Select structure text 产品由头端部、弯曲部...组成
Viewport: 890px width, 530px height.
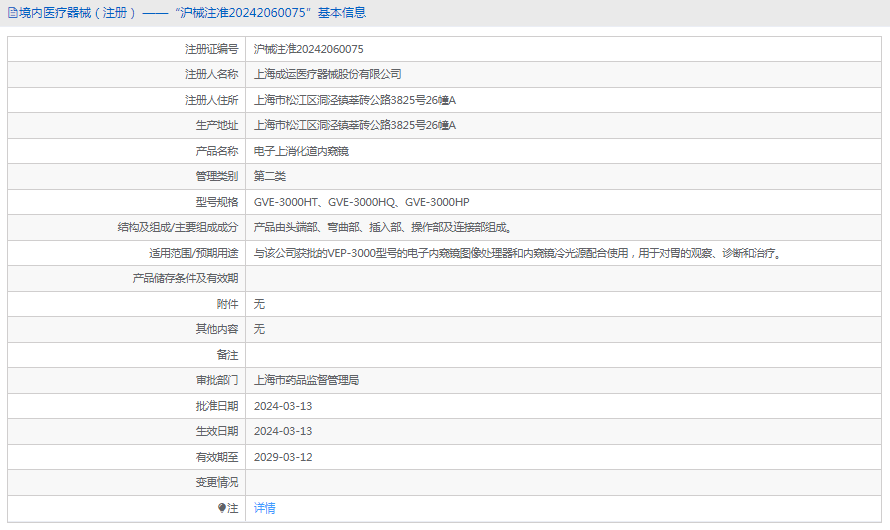click(383, 228)
